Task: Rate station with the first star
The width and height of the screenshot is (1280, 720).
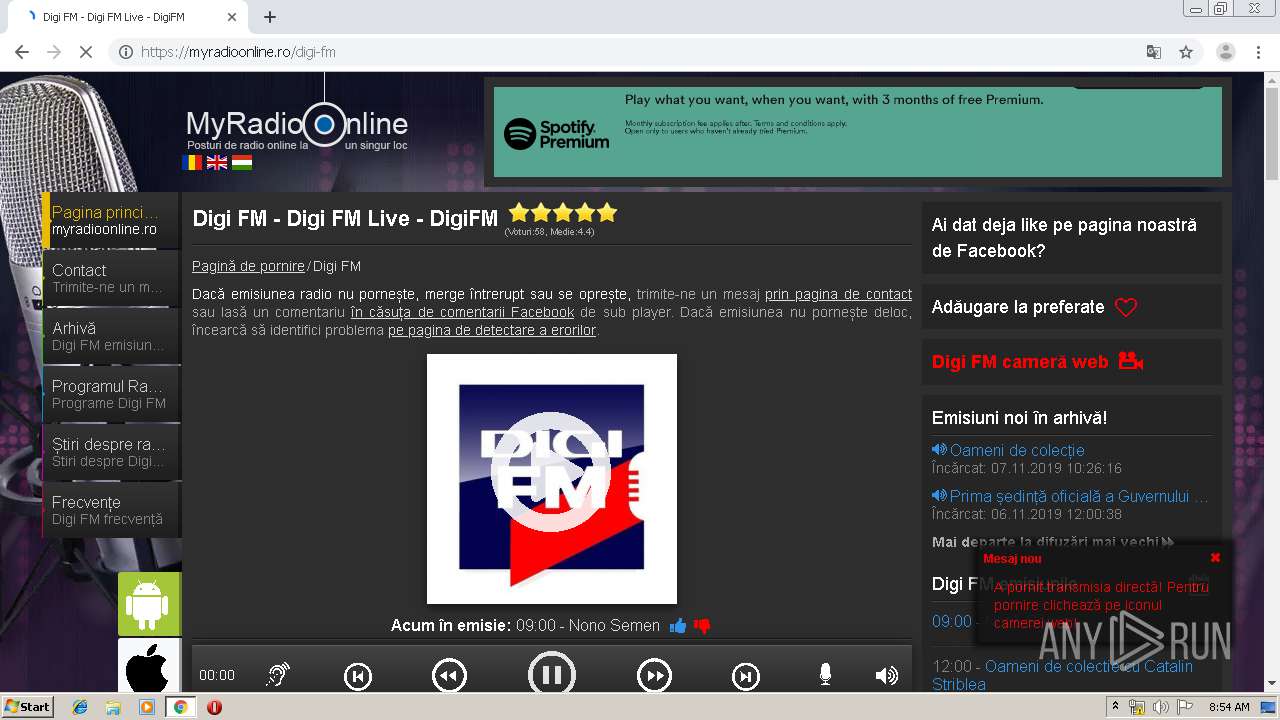Action: pyautogui.click(x=519, y=213)
